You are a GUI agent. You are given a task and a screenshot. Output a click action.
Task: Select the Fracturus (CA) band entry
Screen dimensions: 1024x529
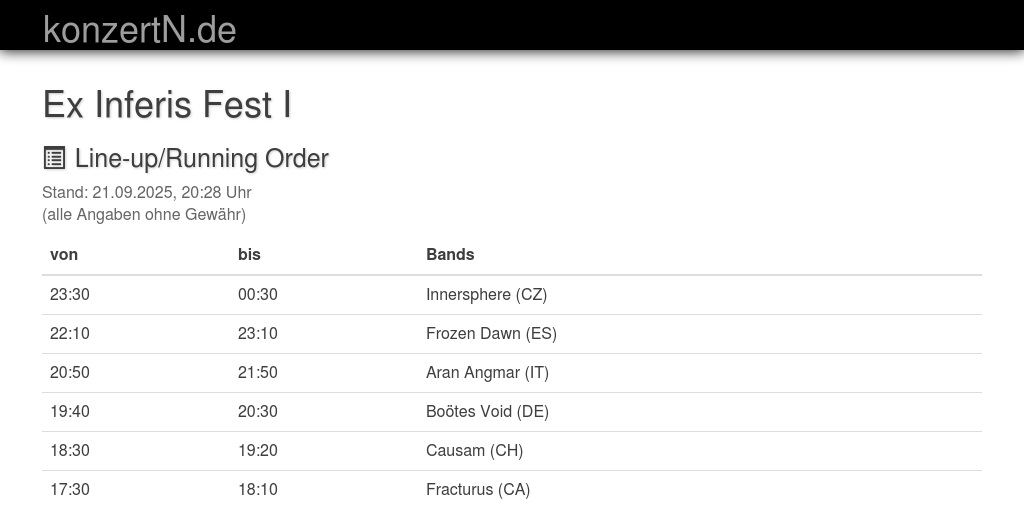478,489
